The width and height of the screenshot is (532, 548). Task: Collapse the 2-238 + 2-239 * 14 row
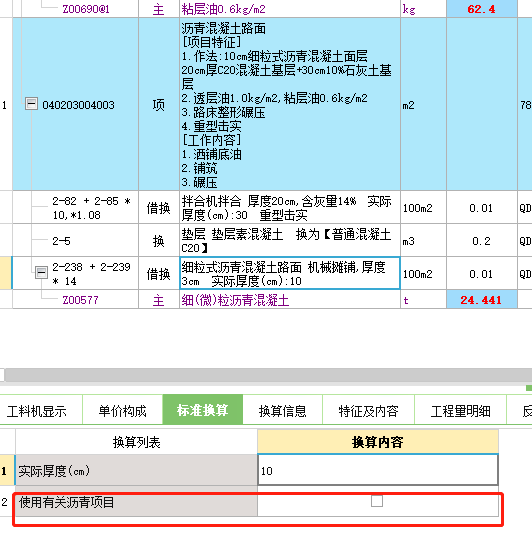41,272
